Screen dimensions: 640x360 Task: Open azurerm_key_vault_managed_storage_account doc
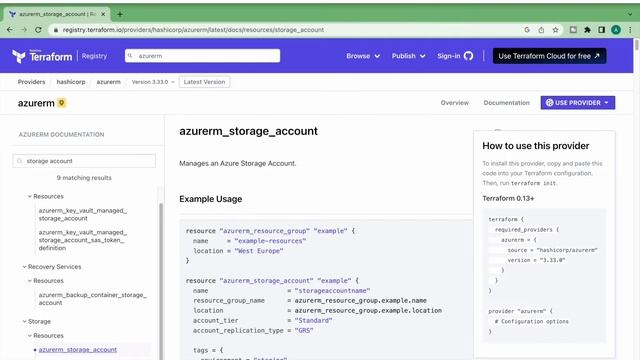point(83,215)
